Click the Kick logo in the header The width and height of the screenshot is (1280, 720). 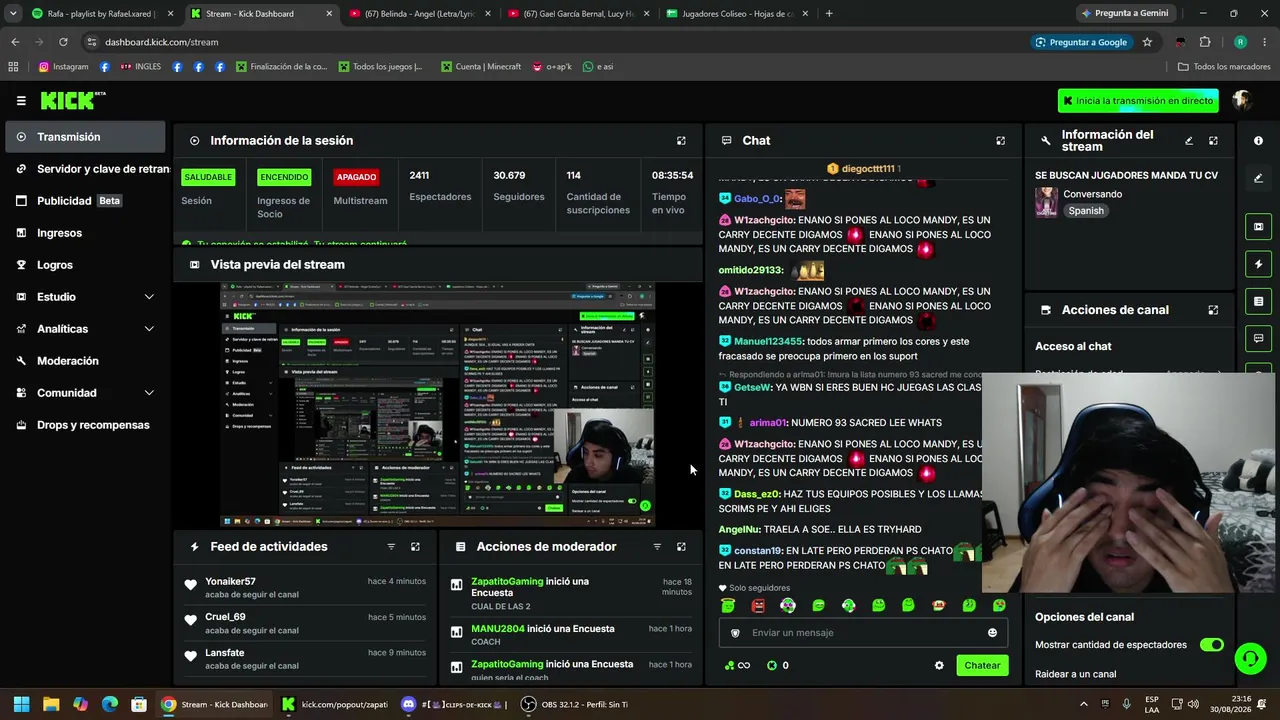pos(72,100)
